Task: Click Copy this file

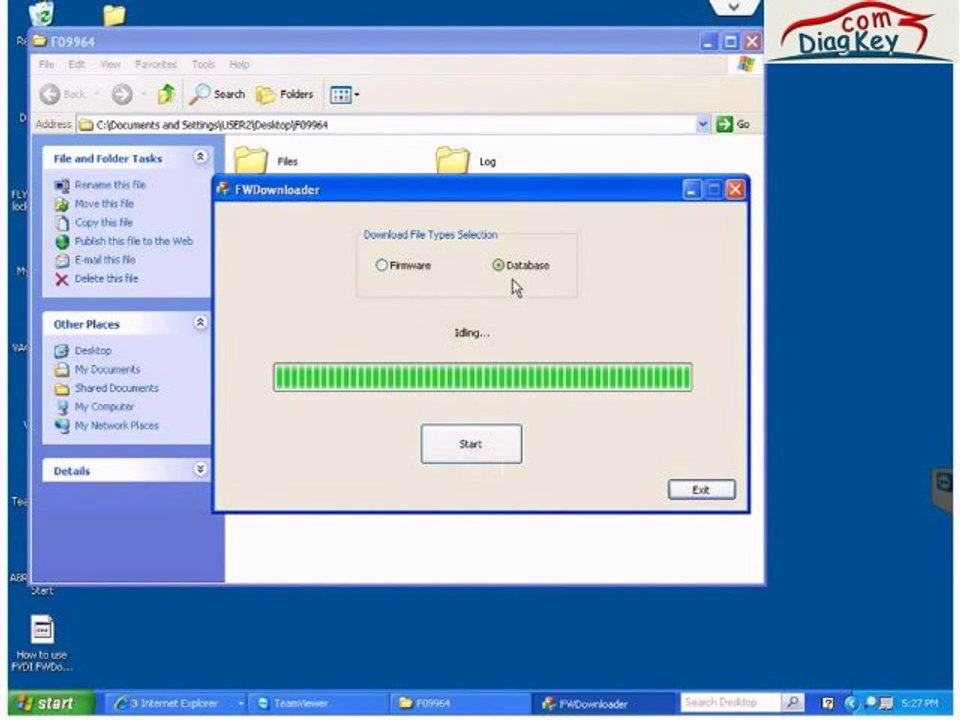Action: tap(103, 222)
